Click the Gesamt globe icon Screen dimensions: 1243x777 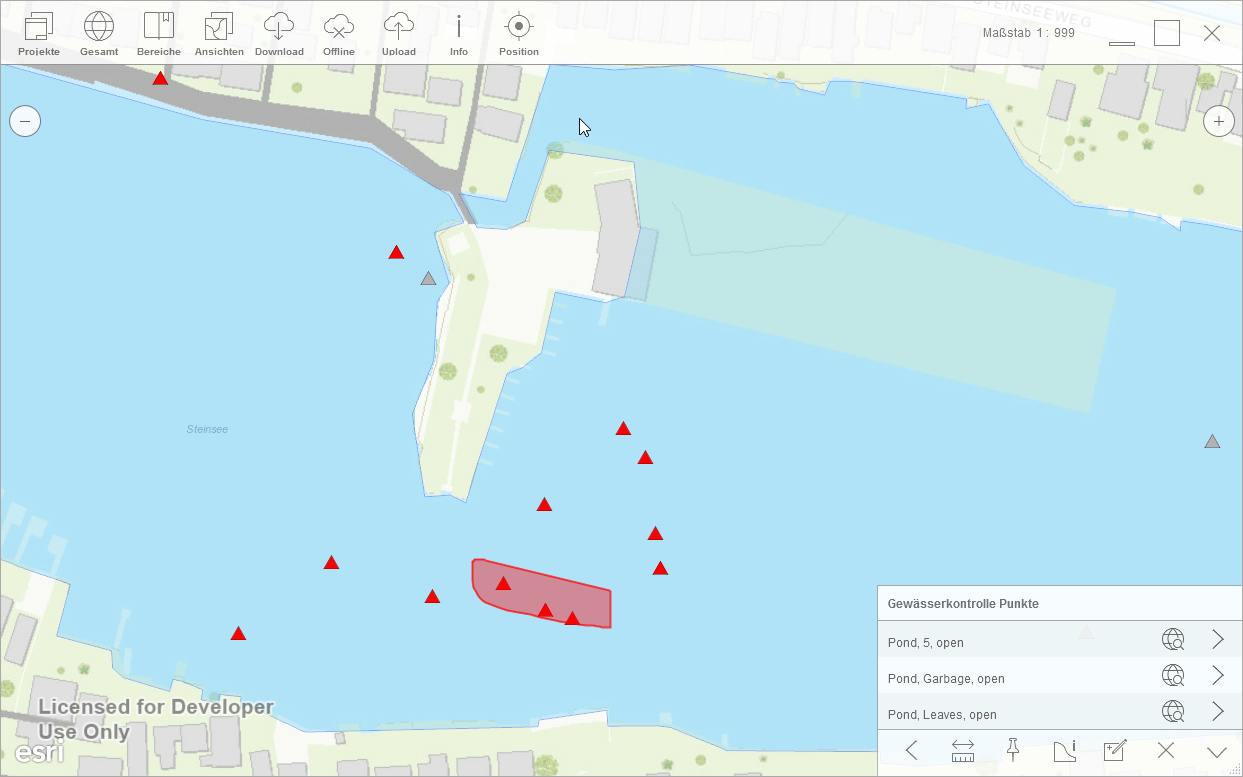click(x=99, y=34)
